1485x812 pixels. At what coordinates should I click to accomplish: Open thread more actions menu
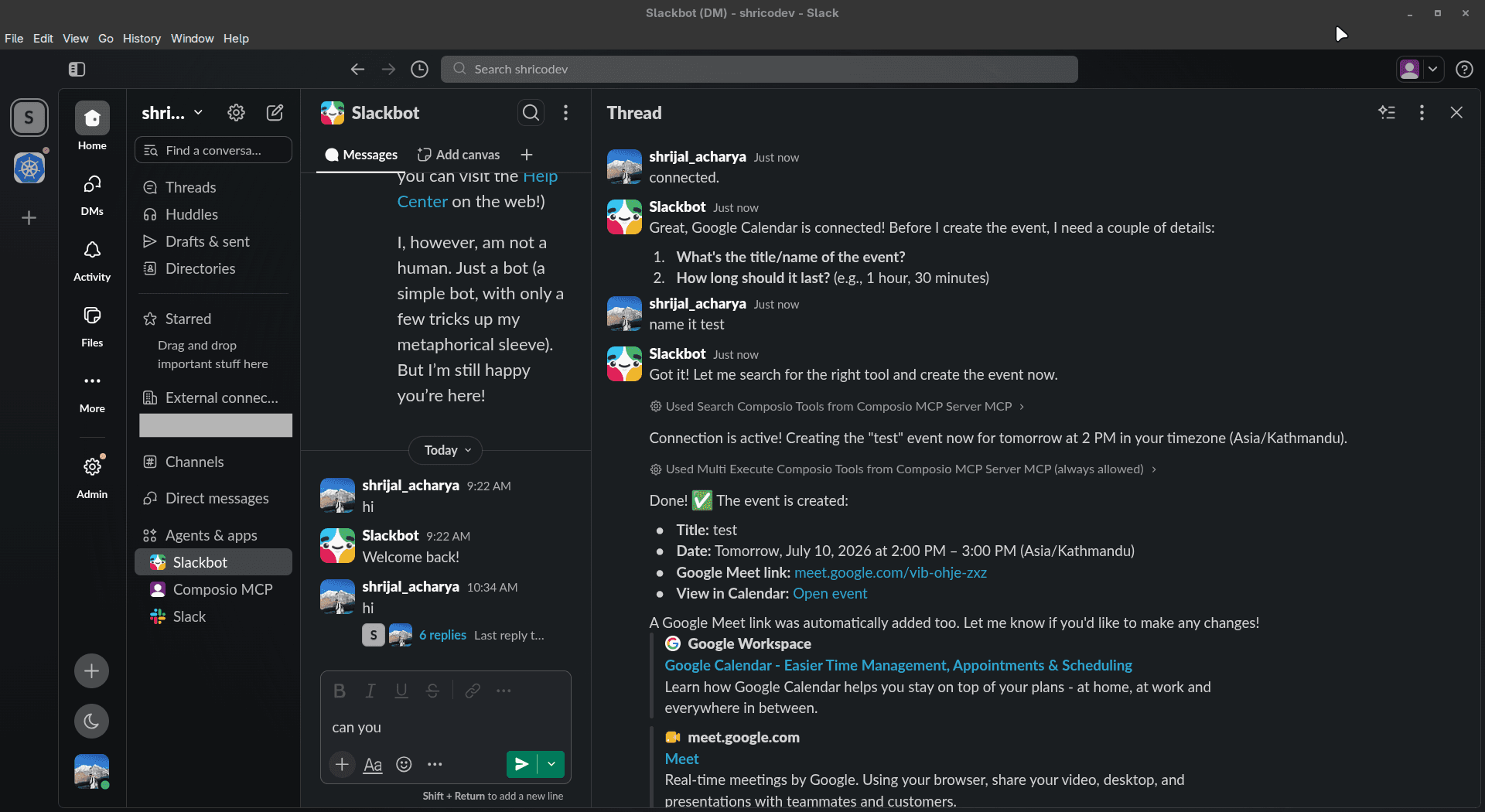tap(1422, 113)
